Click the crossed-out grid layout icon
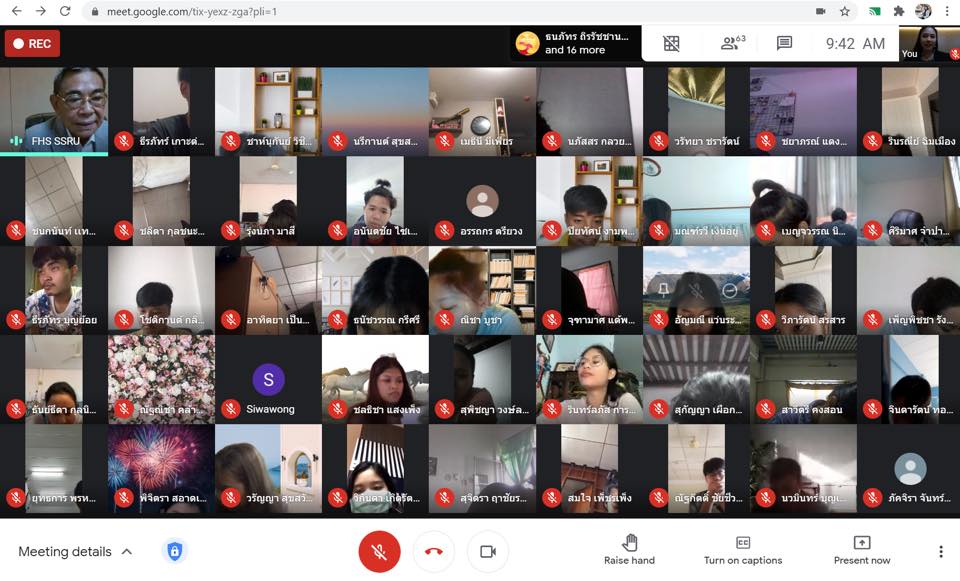 pyautogui.click(x=671, y=43)
